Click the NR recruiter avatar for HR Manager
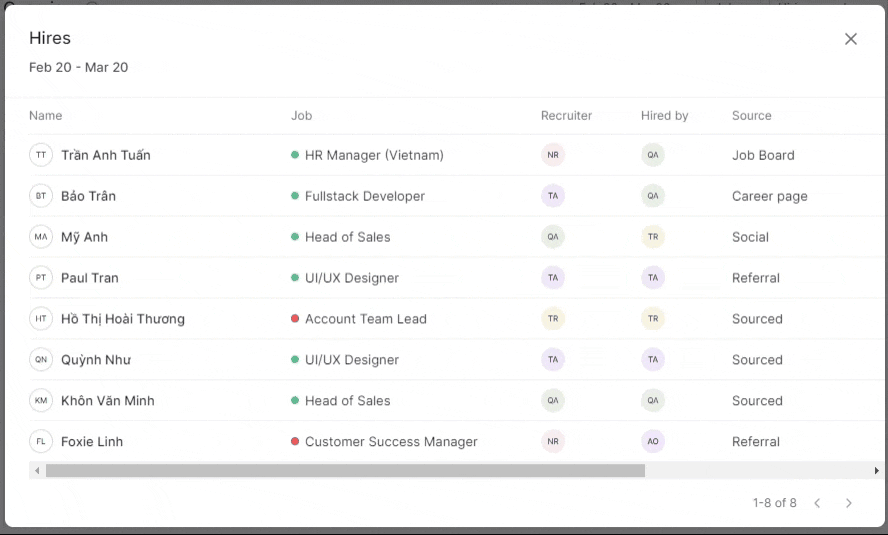Image resolution: width=888 pixels, height=535 pixels. (553, 155)
